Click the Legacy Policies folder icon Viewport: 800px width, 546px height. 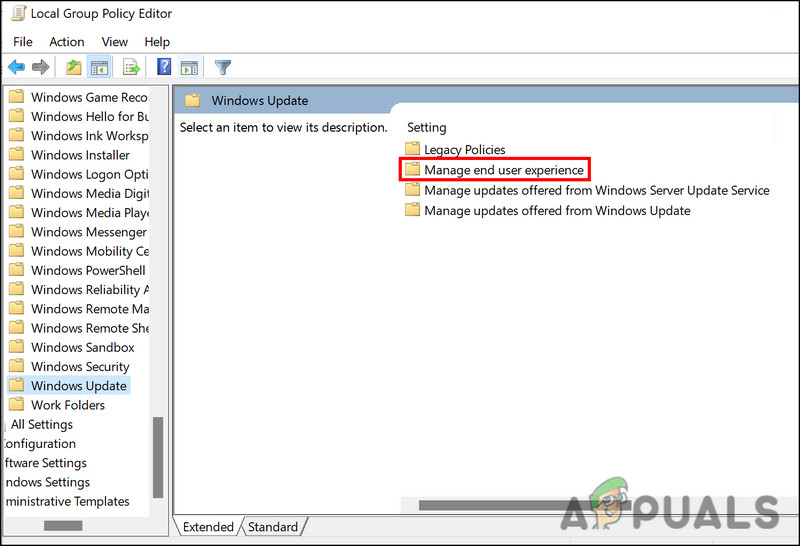coord(412,148)
